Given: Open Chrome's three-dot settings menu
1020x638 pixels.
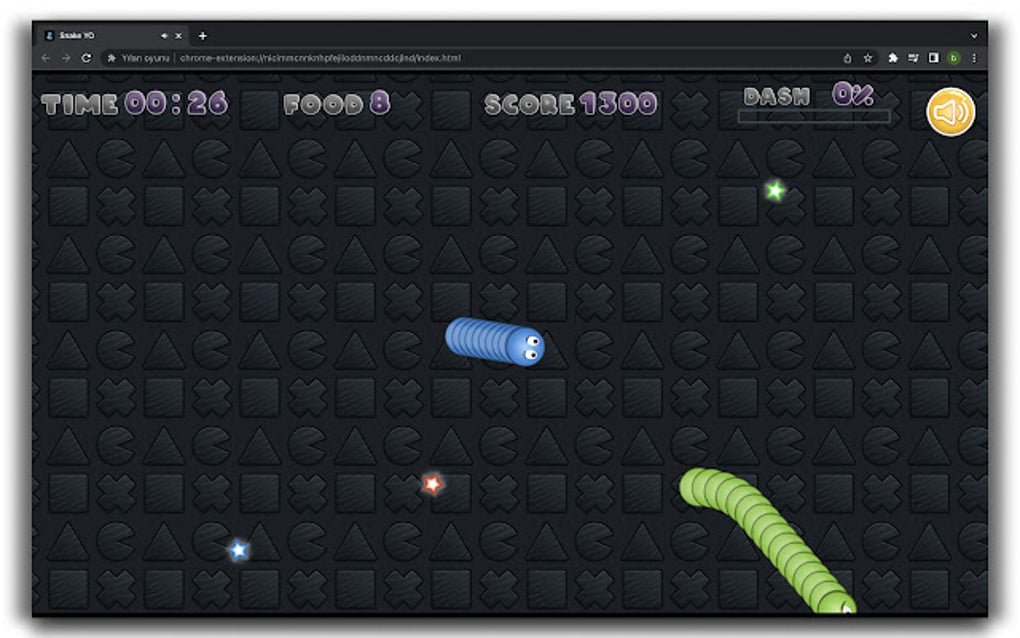Looking at the screenshot, I should 974,58.
